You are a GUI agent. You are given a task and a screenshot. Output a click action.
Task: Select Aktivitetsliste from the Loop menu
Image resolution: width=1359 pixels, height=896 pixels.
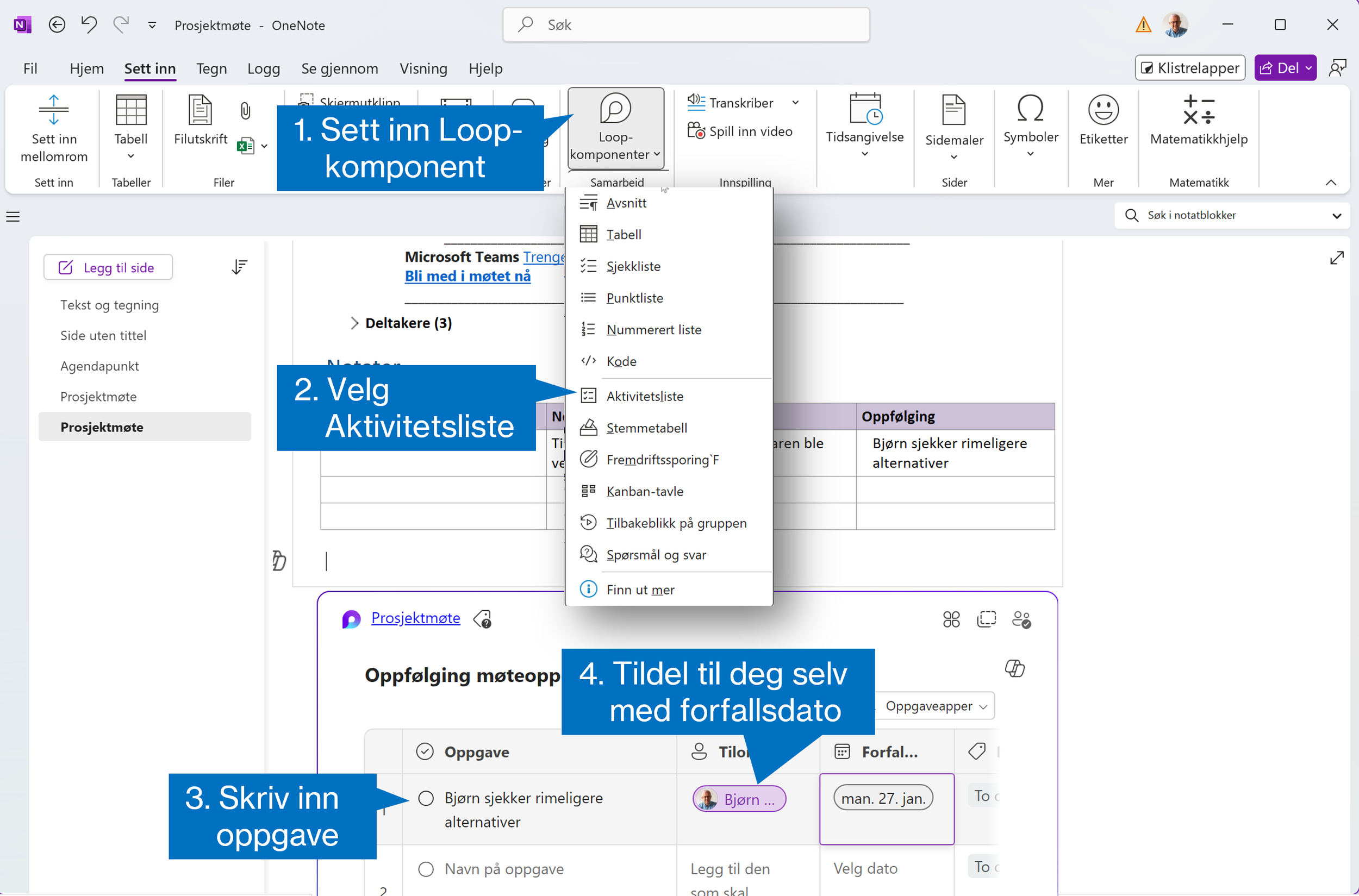(x=644, y=396)
